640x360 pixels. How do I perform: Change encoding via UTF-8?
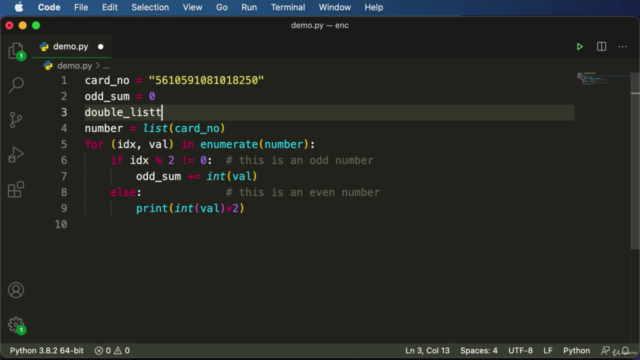(520, 351)
